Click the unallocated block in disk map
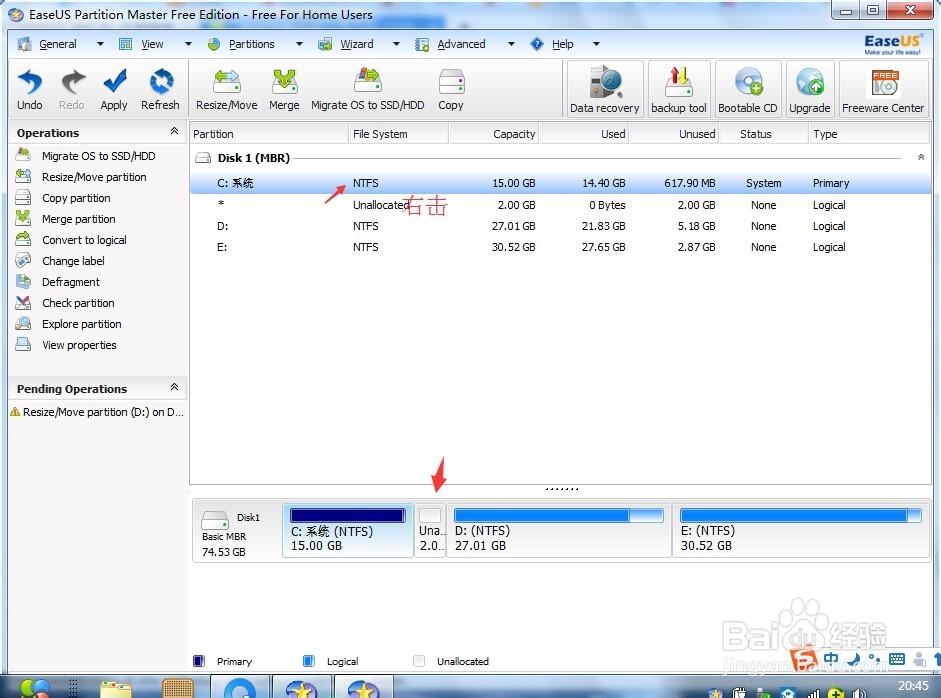This screenshot has width=941, height=698. click(x=430, y=531)
